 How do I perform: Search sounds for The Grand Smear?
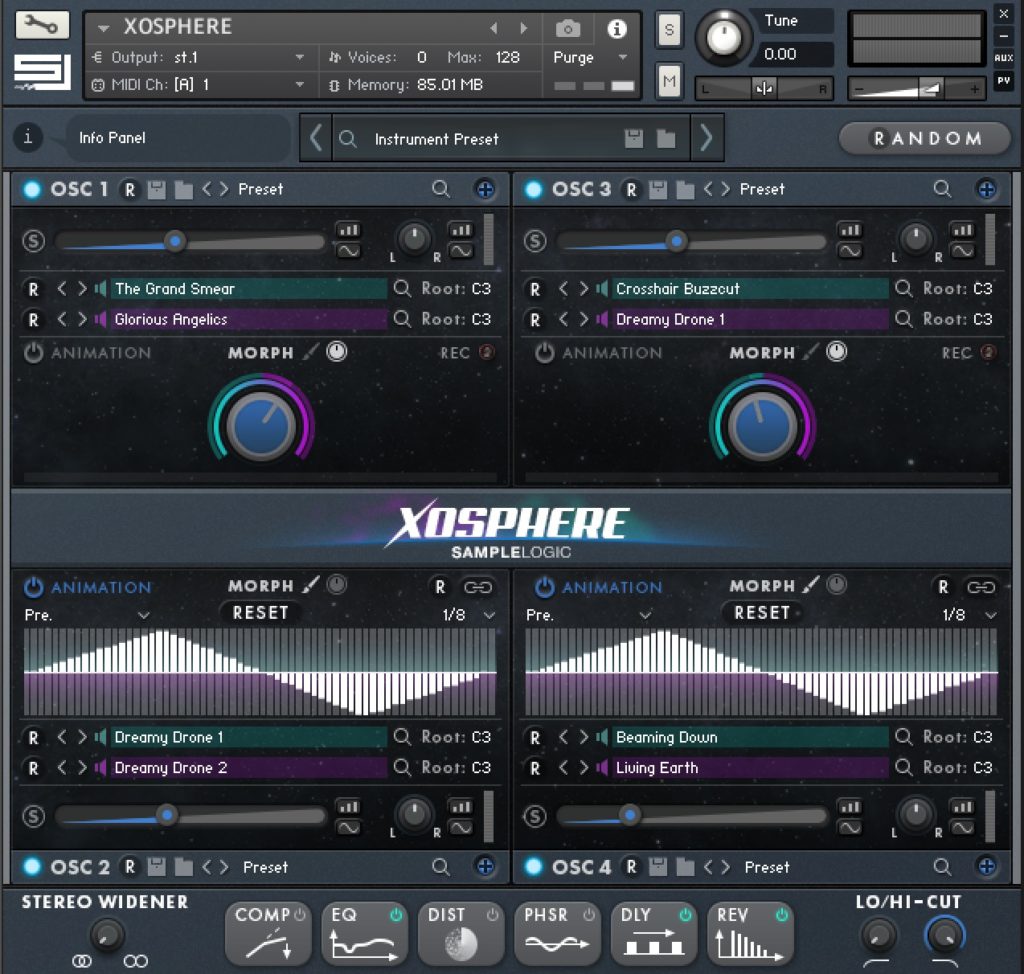click(402, 288)
